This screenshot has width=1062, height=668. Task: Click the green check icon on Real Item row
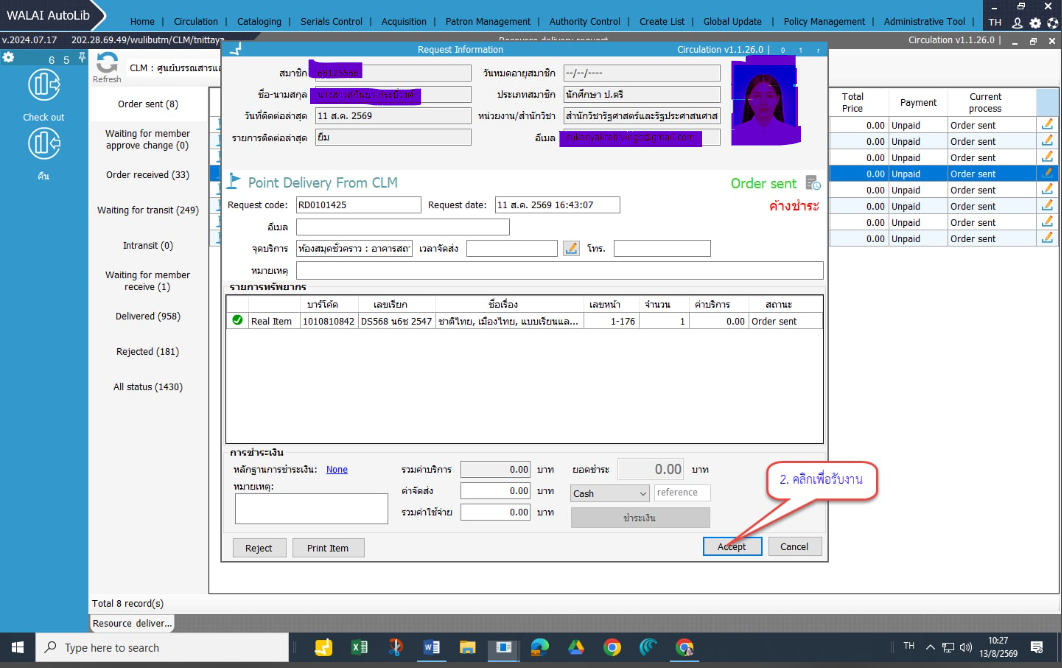[237, 320]
